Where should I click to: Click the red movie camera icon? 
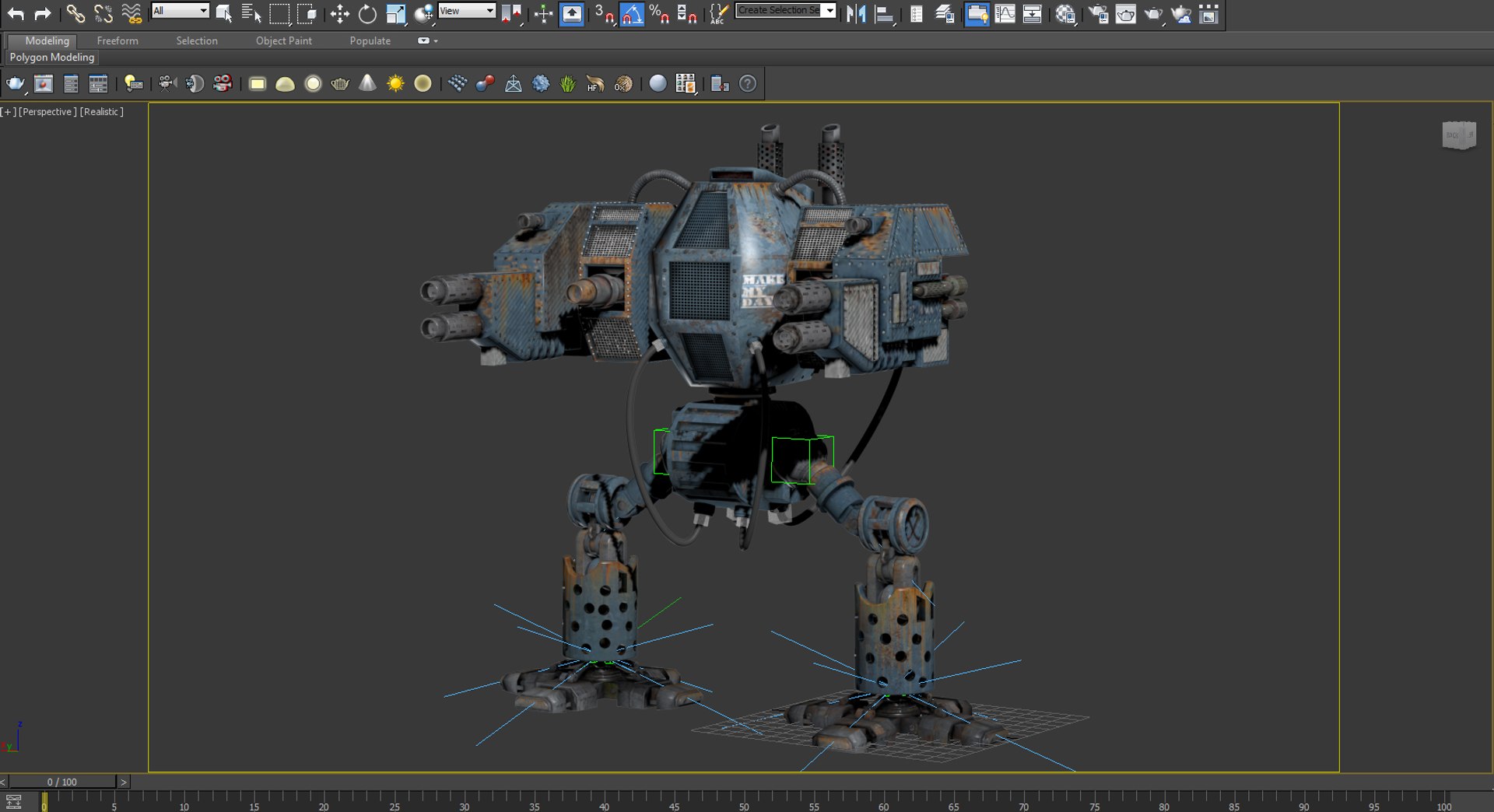tap(223, 83)
